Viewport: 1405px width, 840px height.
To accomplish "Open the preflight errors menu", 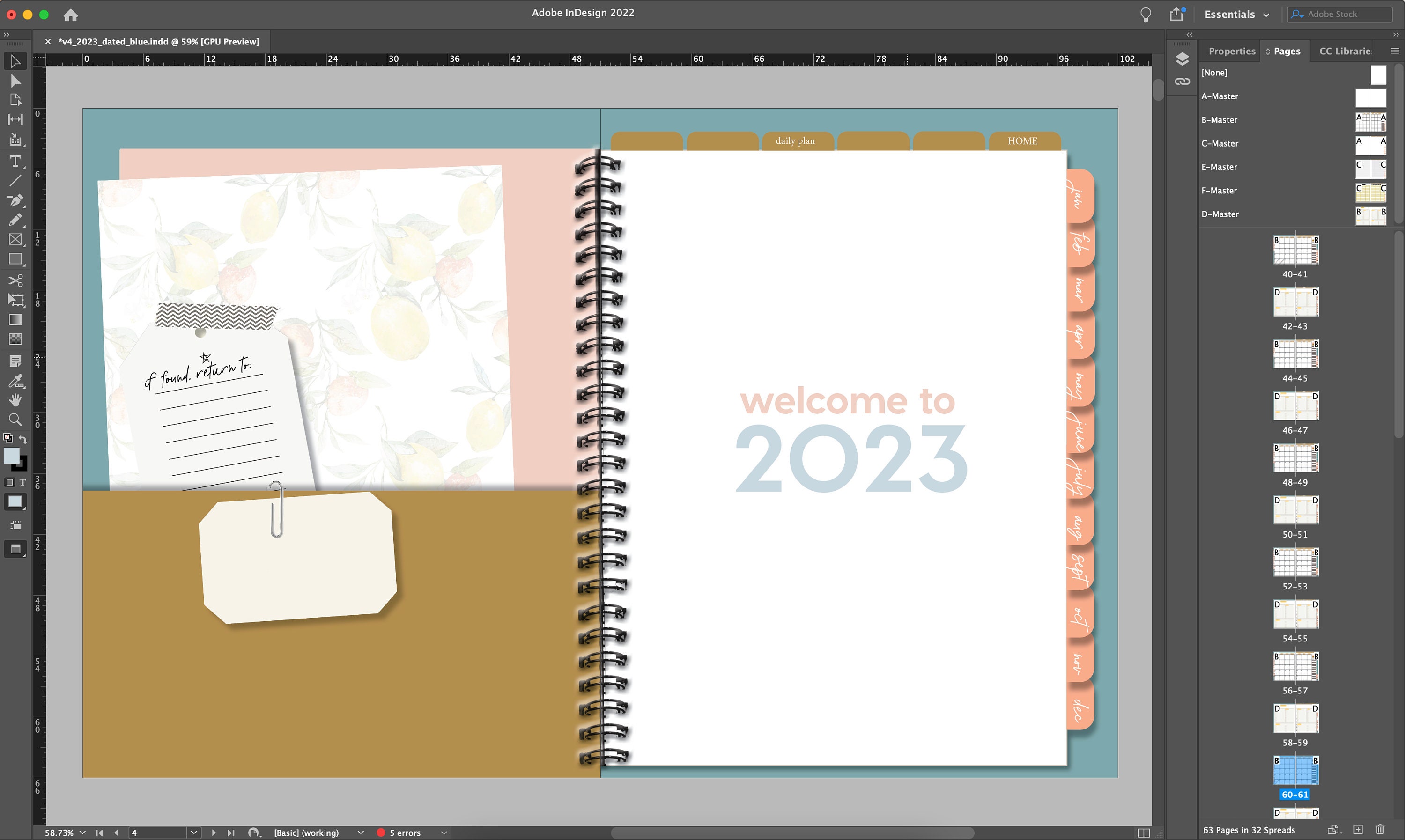I will [x=444, y=833].
